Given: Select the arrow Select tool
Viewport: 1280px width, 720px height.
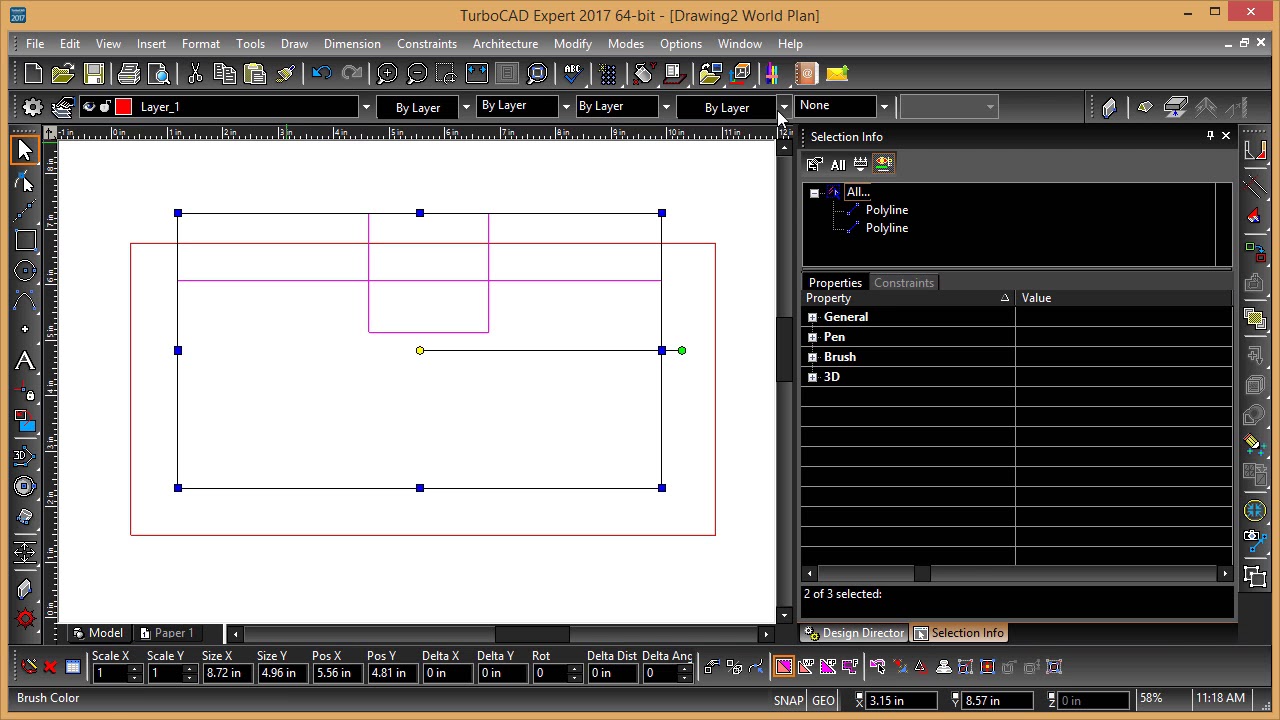Looking at the screenshot, I should pyautogui.click(x=25, y=150).
